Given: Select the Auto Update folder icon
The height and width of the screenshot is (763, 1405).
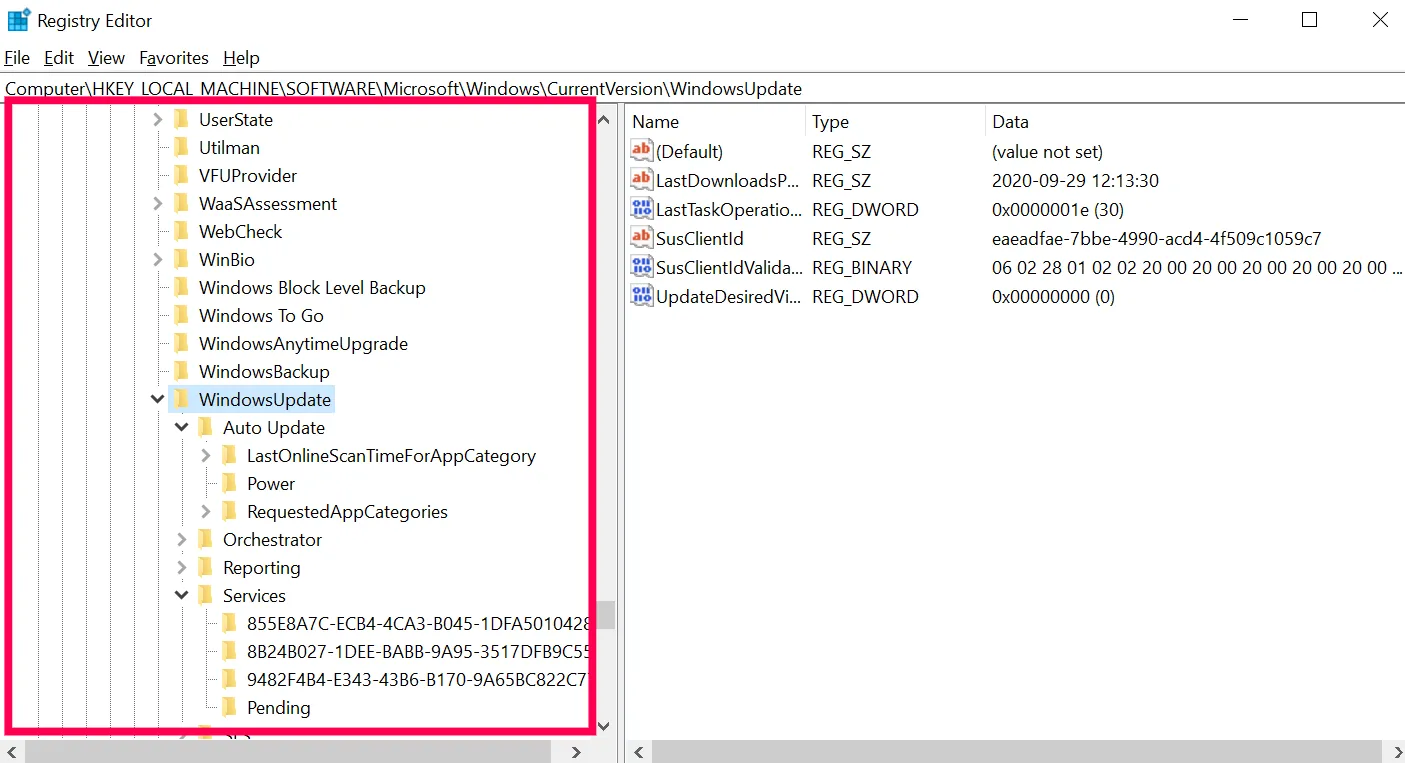Looking at the screenshot, I should coord(205,428).
